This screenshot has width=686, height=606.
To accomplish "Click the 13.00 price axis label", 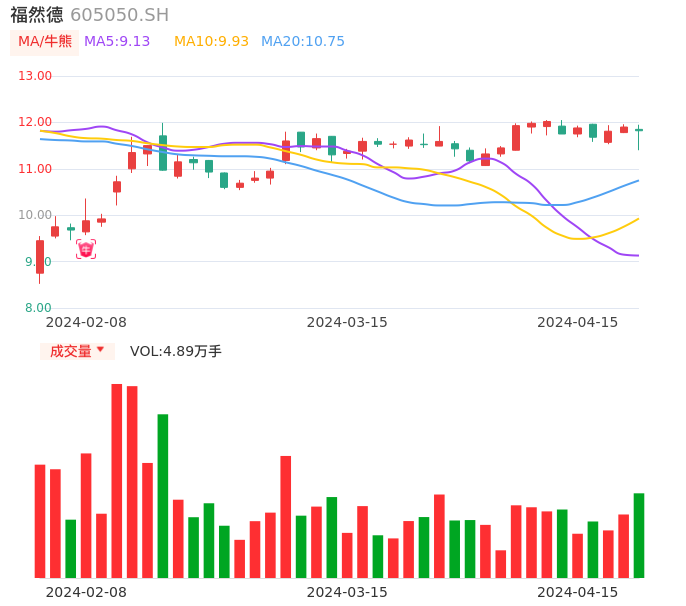I will 36,76.
